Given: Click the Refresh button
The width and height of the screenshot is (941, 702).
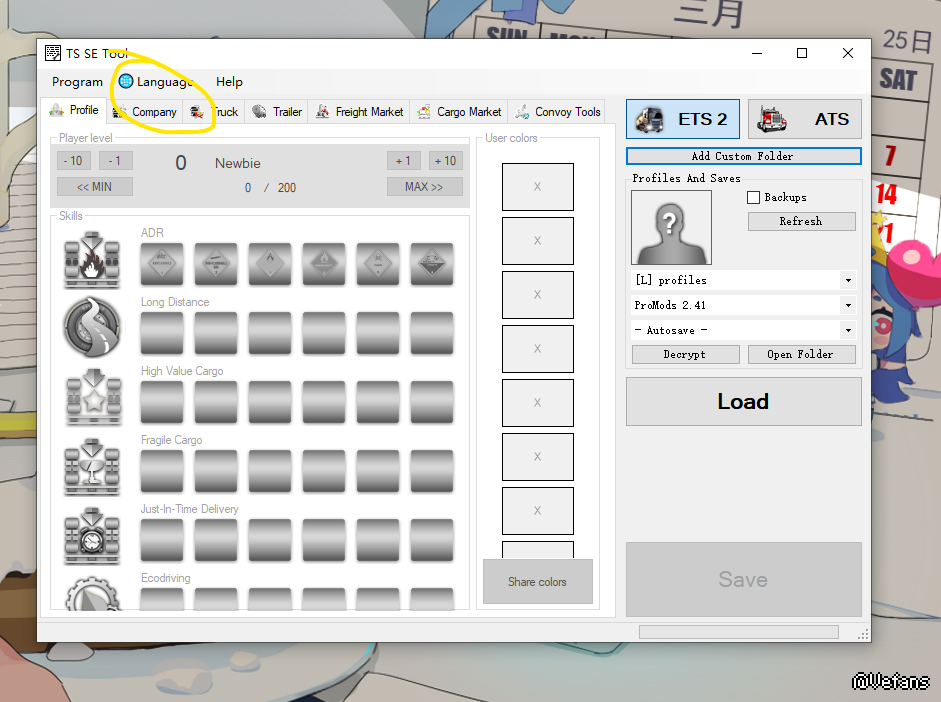Looking at the screenshot, I should (x=802, y=221).
